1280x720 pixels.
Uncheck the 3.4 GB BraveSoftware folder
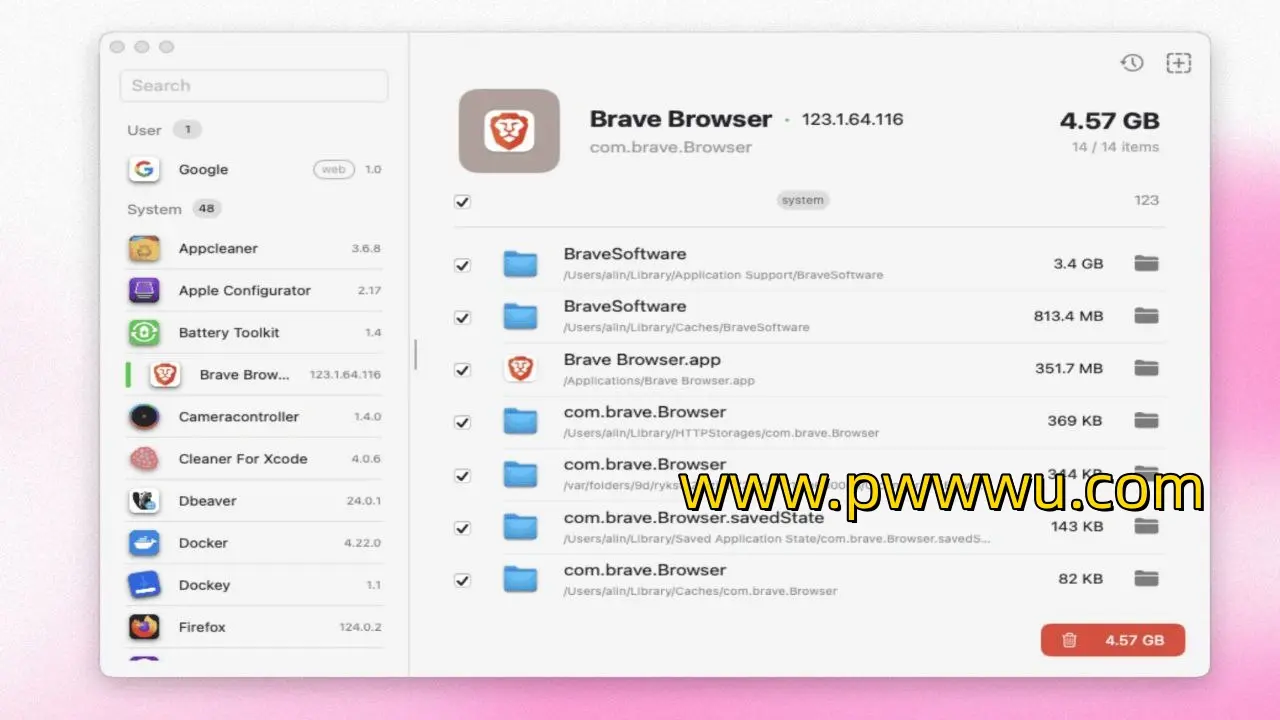click(462, 265)
